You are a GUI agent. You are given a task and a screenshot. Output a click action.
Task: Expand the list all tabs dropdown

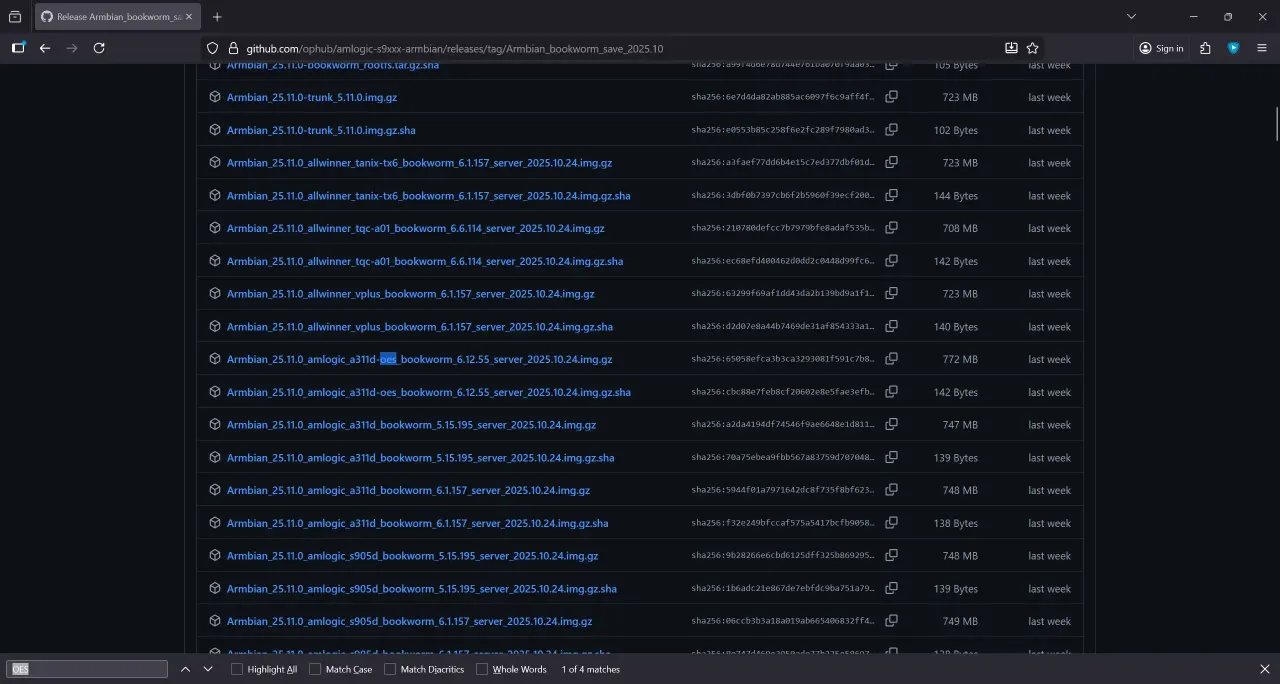coord(1131,17)
